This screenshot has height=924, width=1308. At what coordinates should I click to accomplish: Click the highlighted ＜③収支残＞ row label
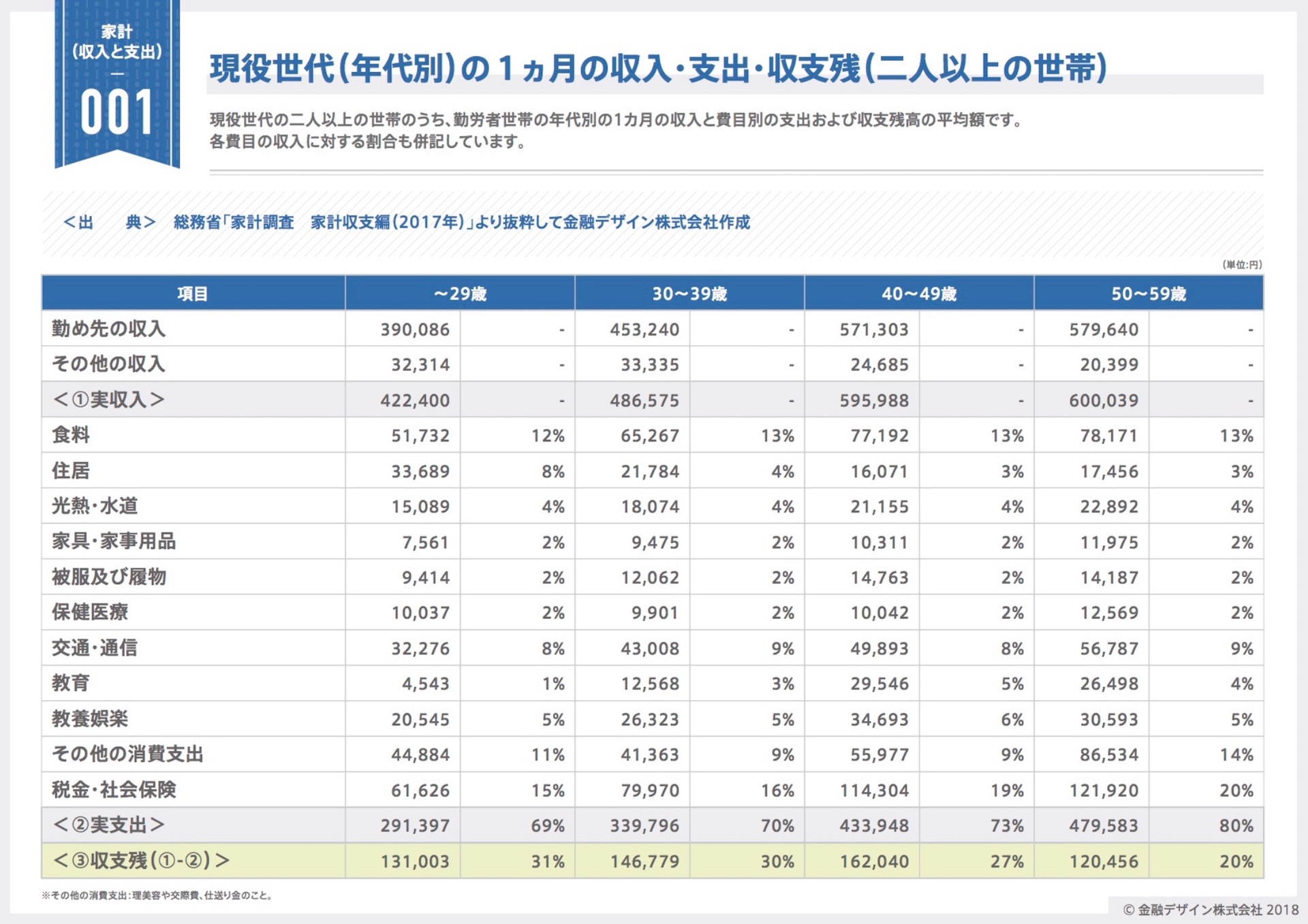[141, 861]
